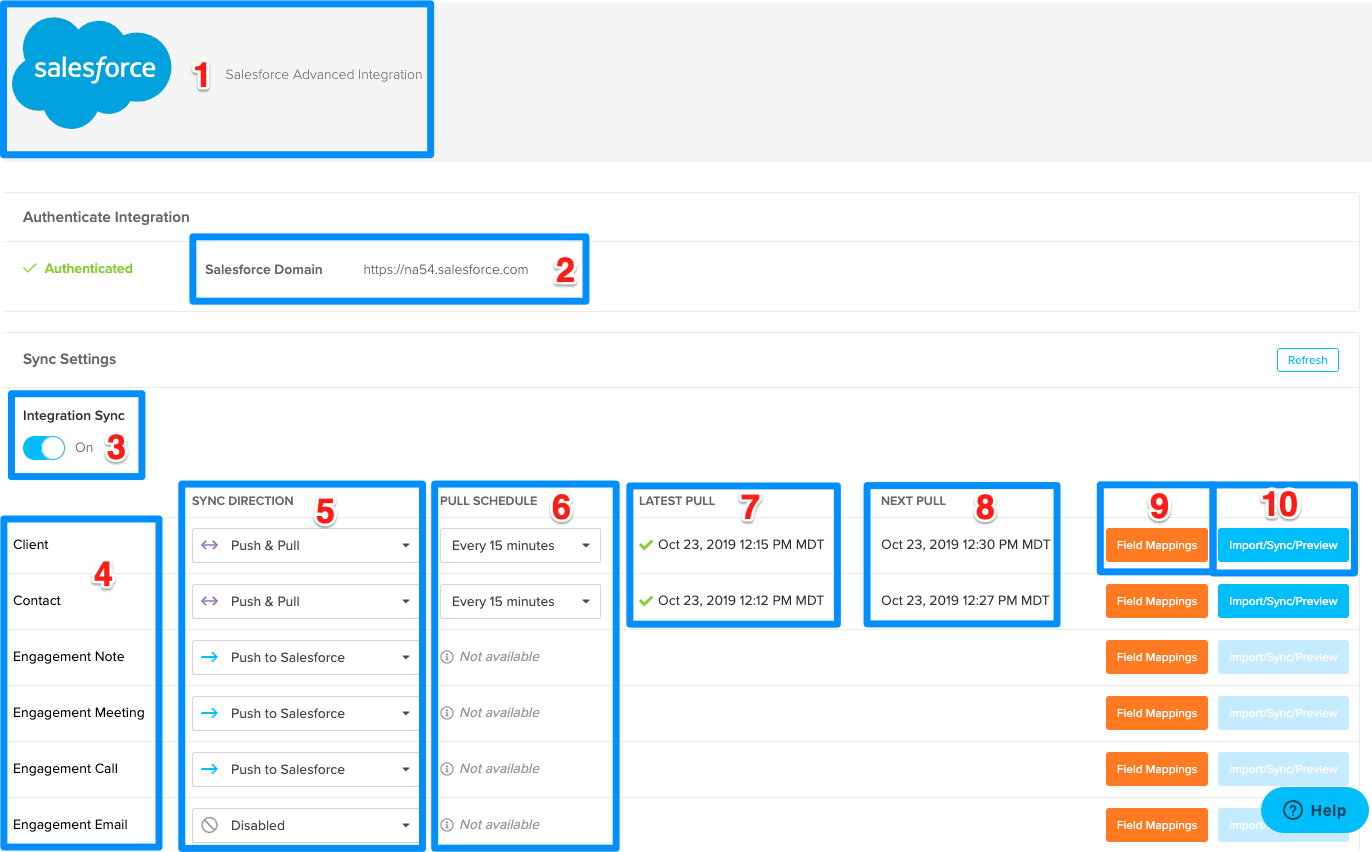
Task: Click the Push & Pull arrows icon in Contact row
Action: click(x=210, y=601)
